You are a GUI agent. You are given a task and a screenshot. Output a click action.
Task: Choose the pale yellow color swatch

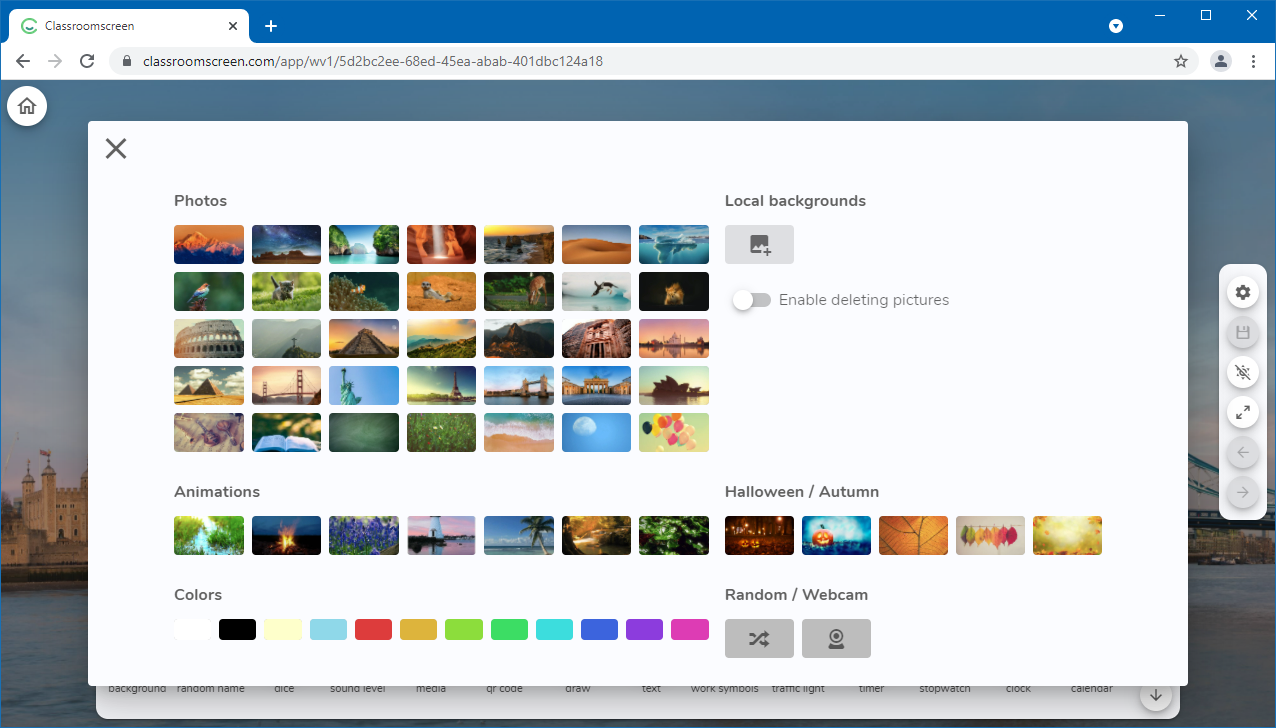pos(283,630)
